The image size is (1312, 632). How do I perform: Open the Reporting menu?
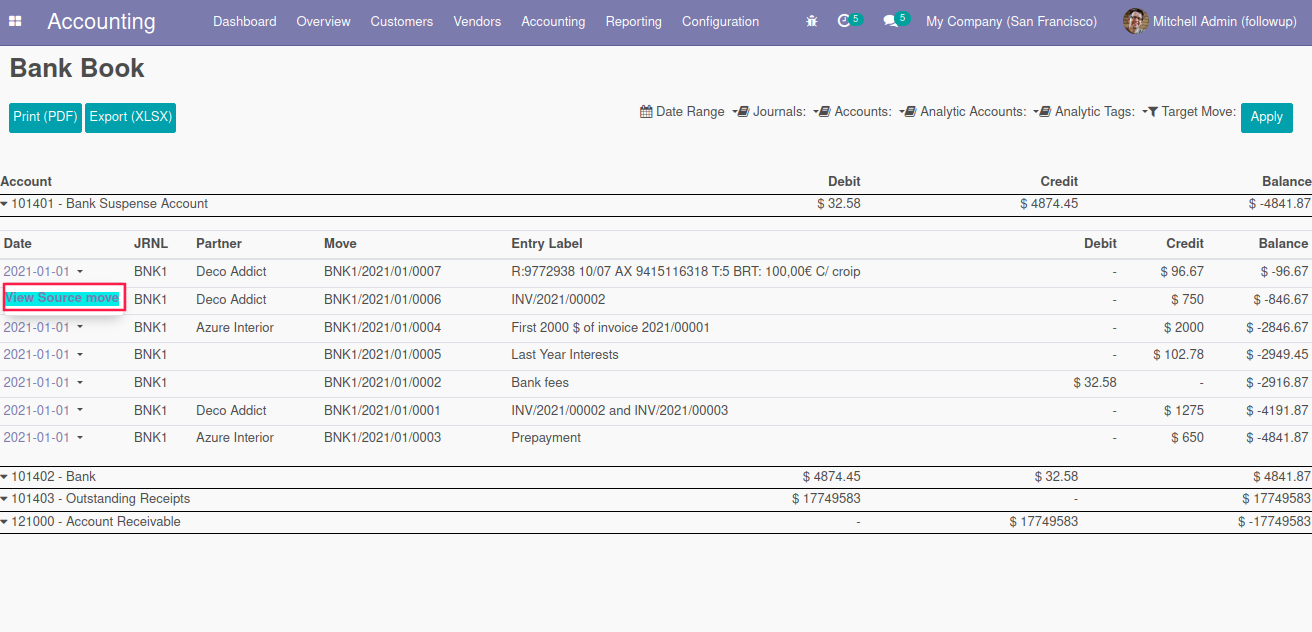[633, 21]
